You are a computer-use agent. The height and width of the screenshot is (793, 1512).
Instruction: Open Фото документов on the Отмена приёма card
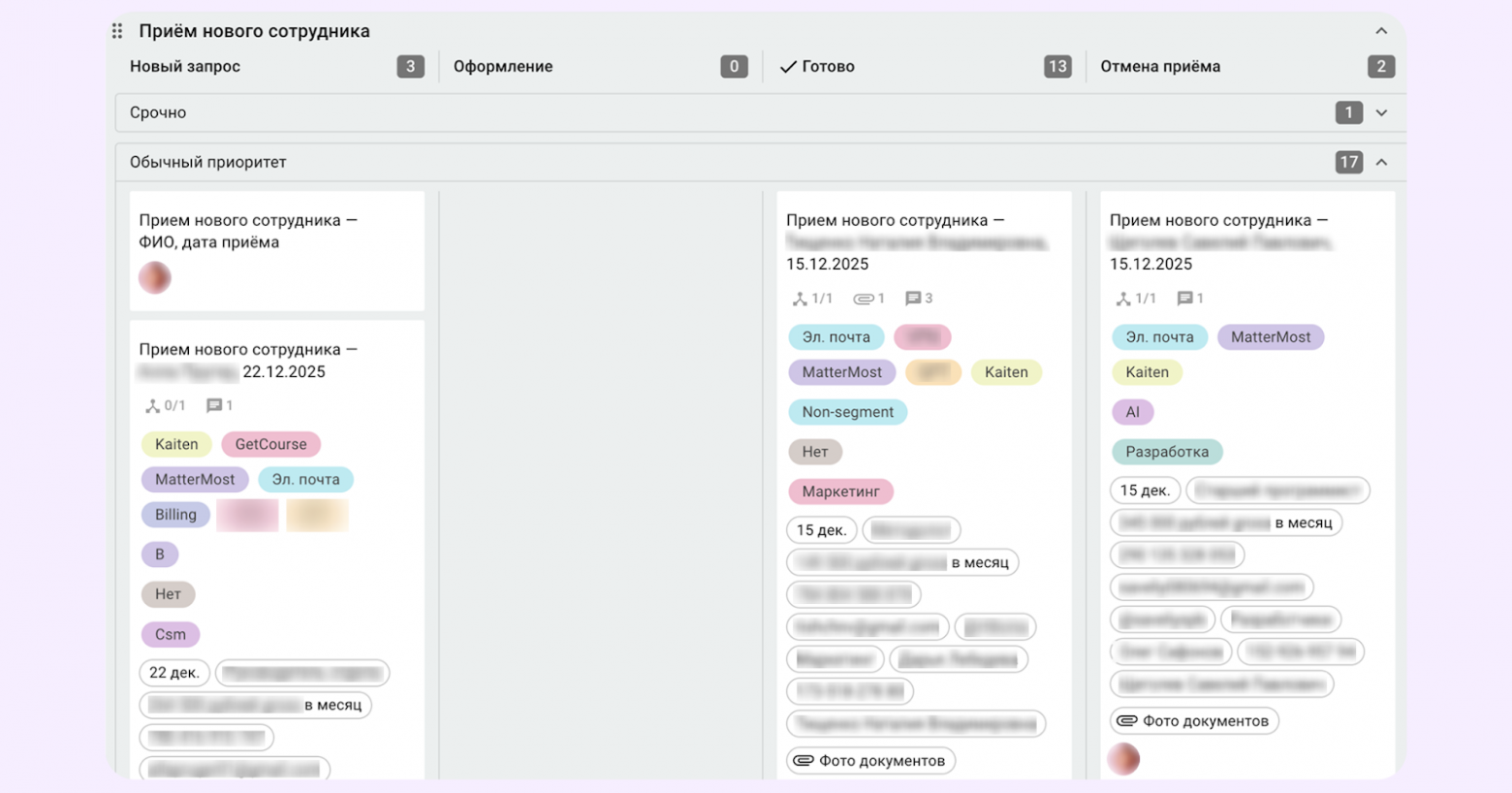point(1194,721)
